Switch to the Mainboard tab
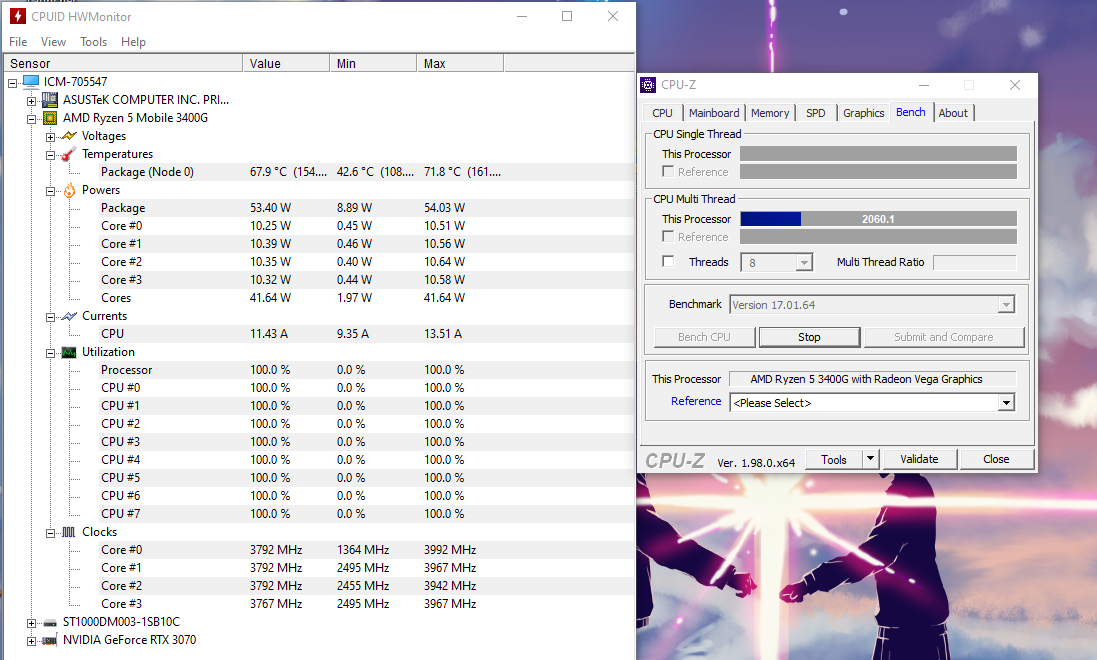1097x660 pixels. pos(714,113)
